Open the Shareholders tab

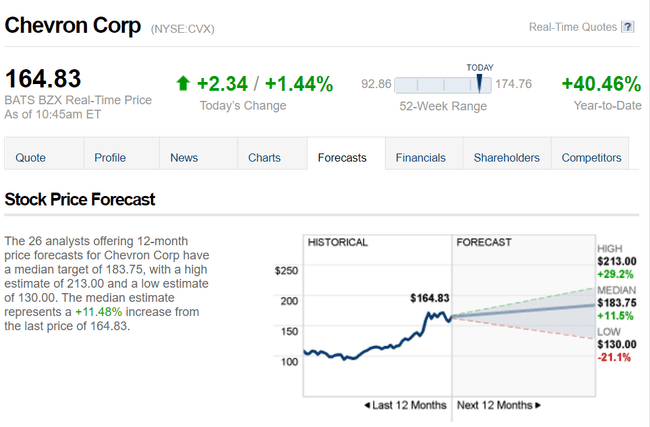coord(506,157)
